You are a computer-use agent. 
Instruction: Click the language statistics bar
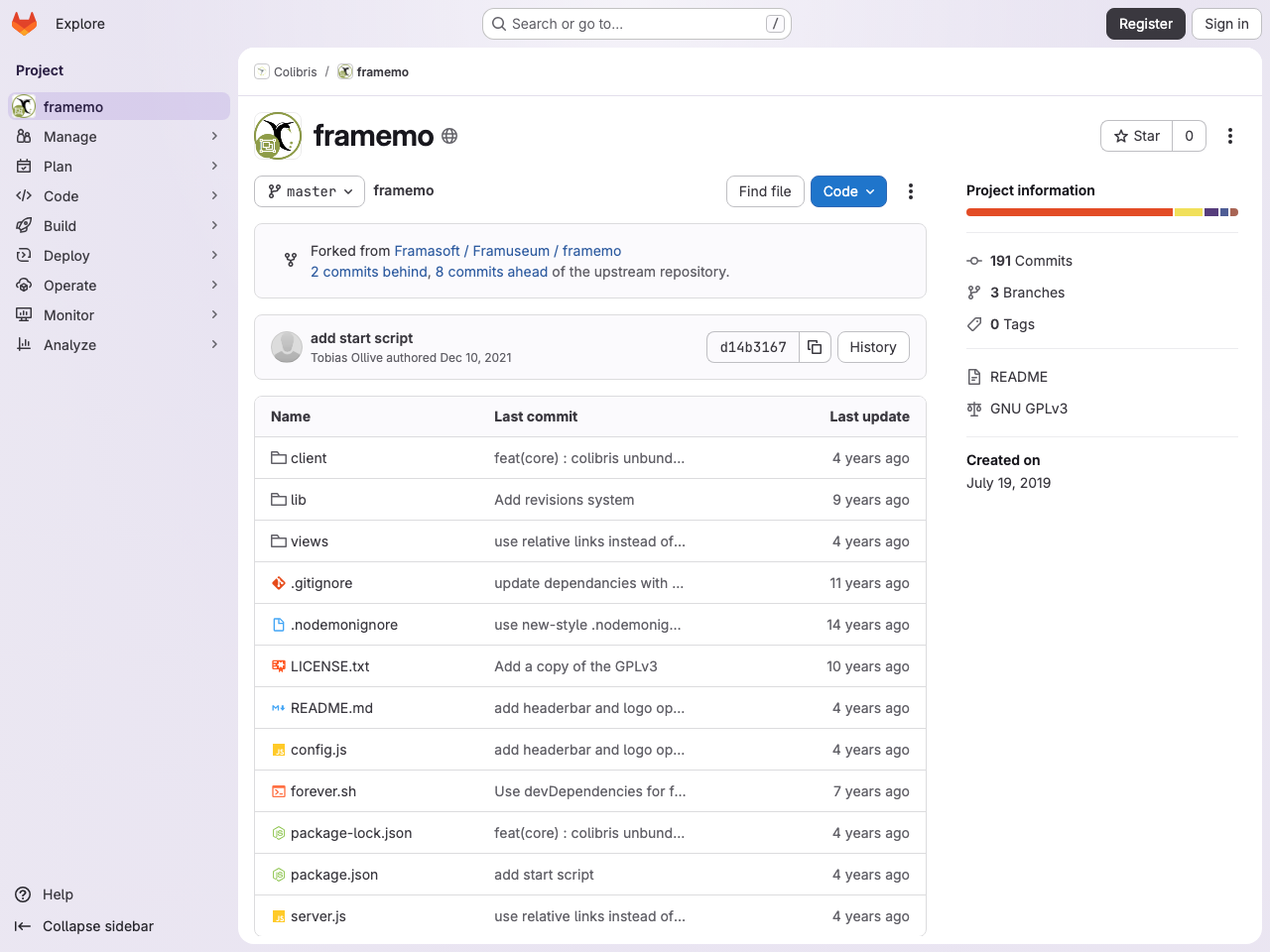1101,212
